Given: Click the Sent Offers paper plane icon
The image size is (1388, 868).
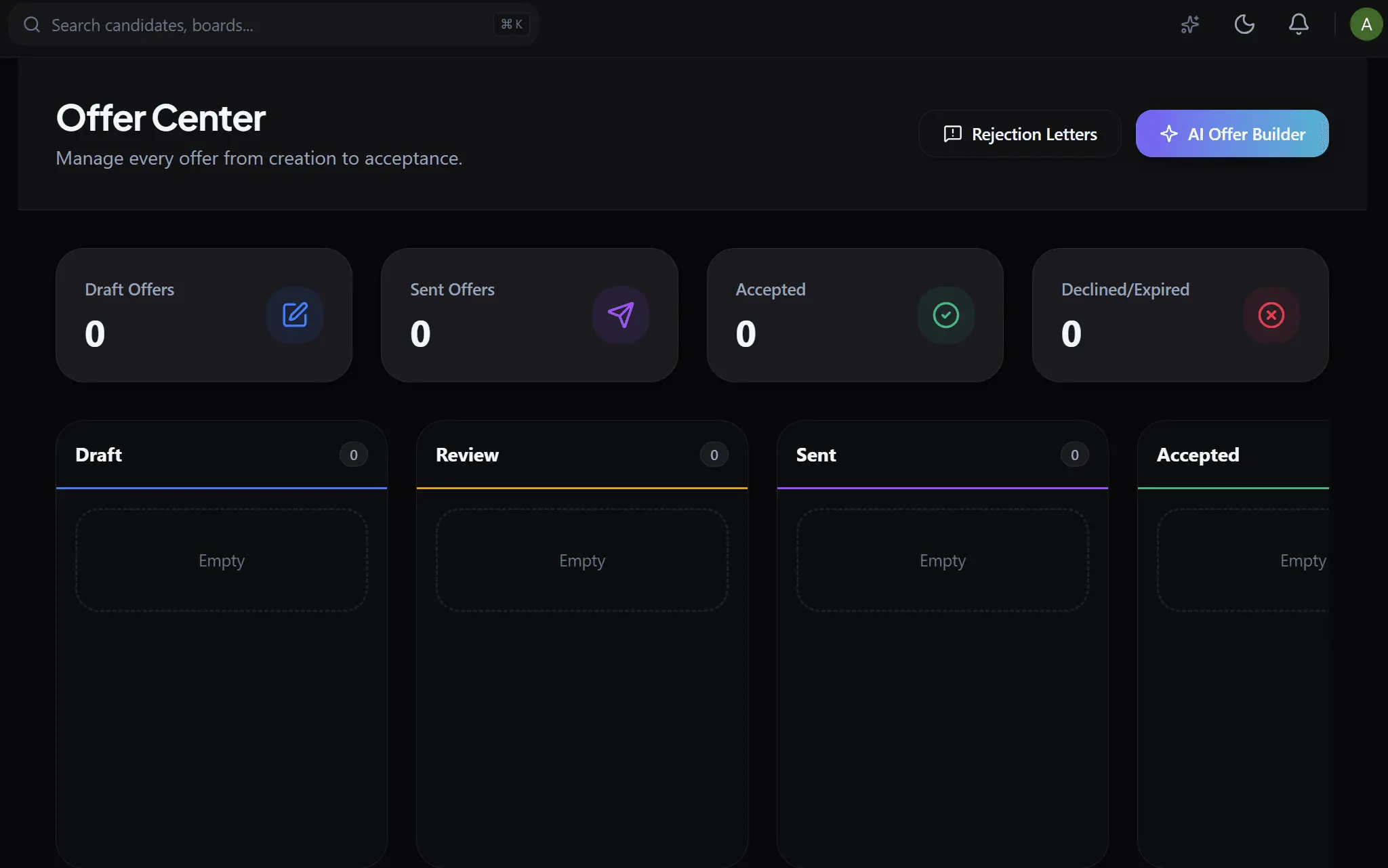Looking at the screenshot, I should [621, 315].
